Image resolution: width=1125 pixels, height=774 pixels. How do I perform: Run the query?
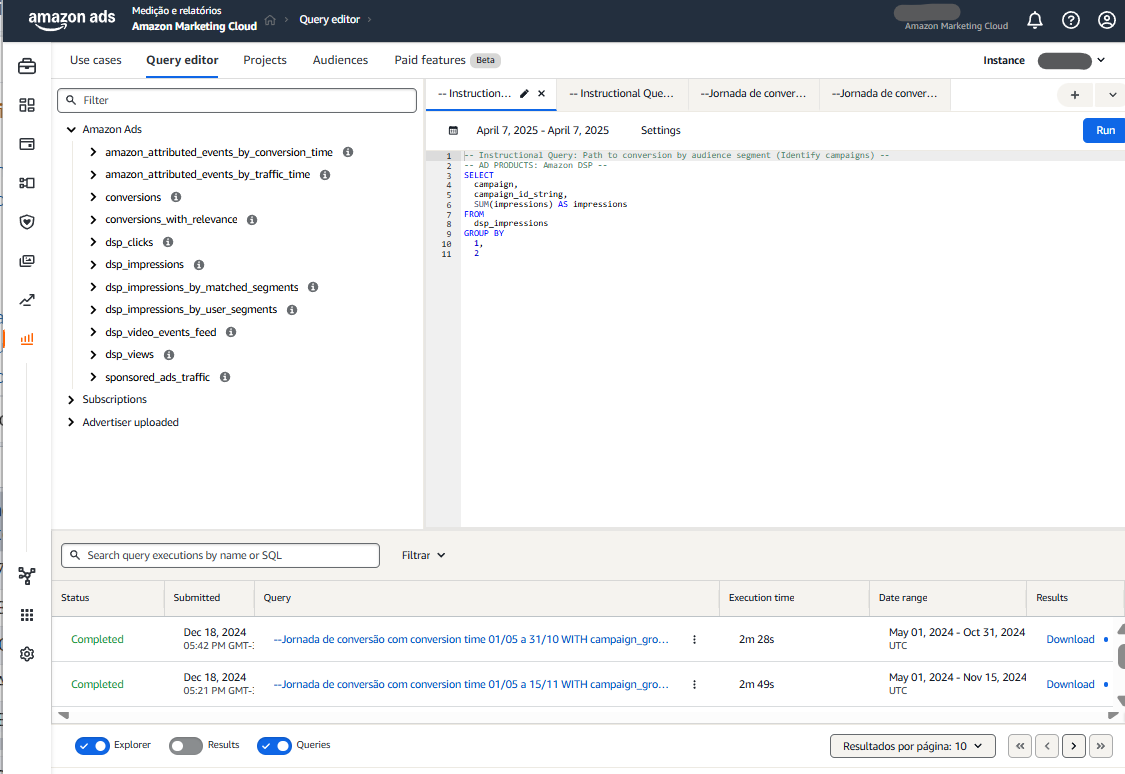point(1105,131)
